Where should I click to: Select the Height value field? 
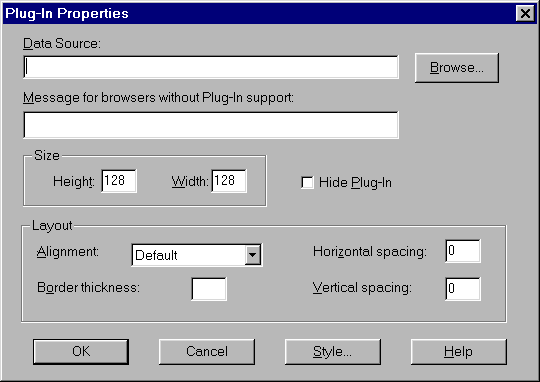click(x=119, y=181)
